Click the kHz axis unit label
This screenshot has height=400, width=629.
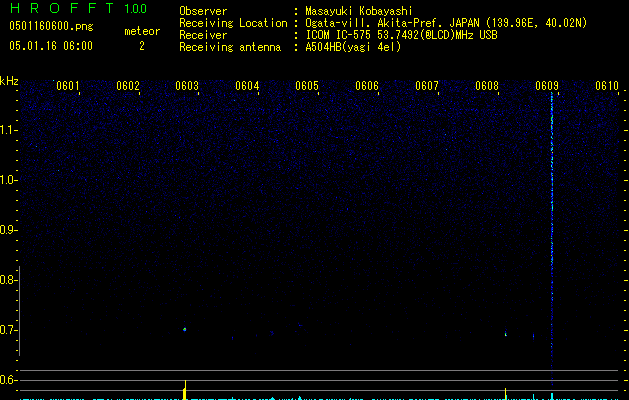tap(9, 81)
